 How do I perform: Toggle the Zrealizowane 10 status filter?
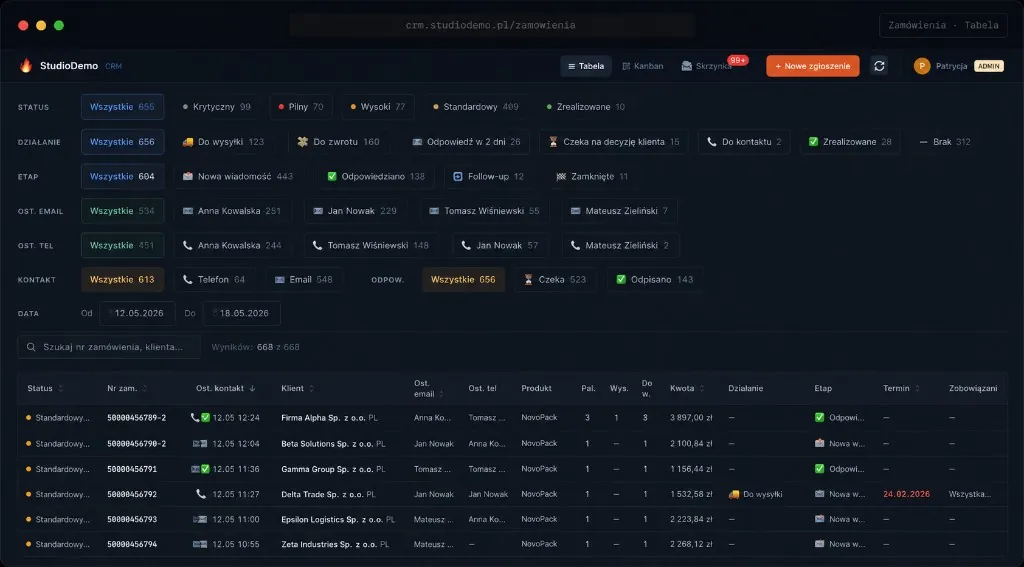(x=586, y=107)
